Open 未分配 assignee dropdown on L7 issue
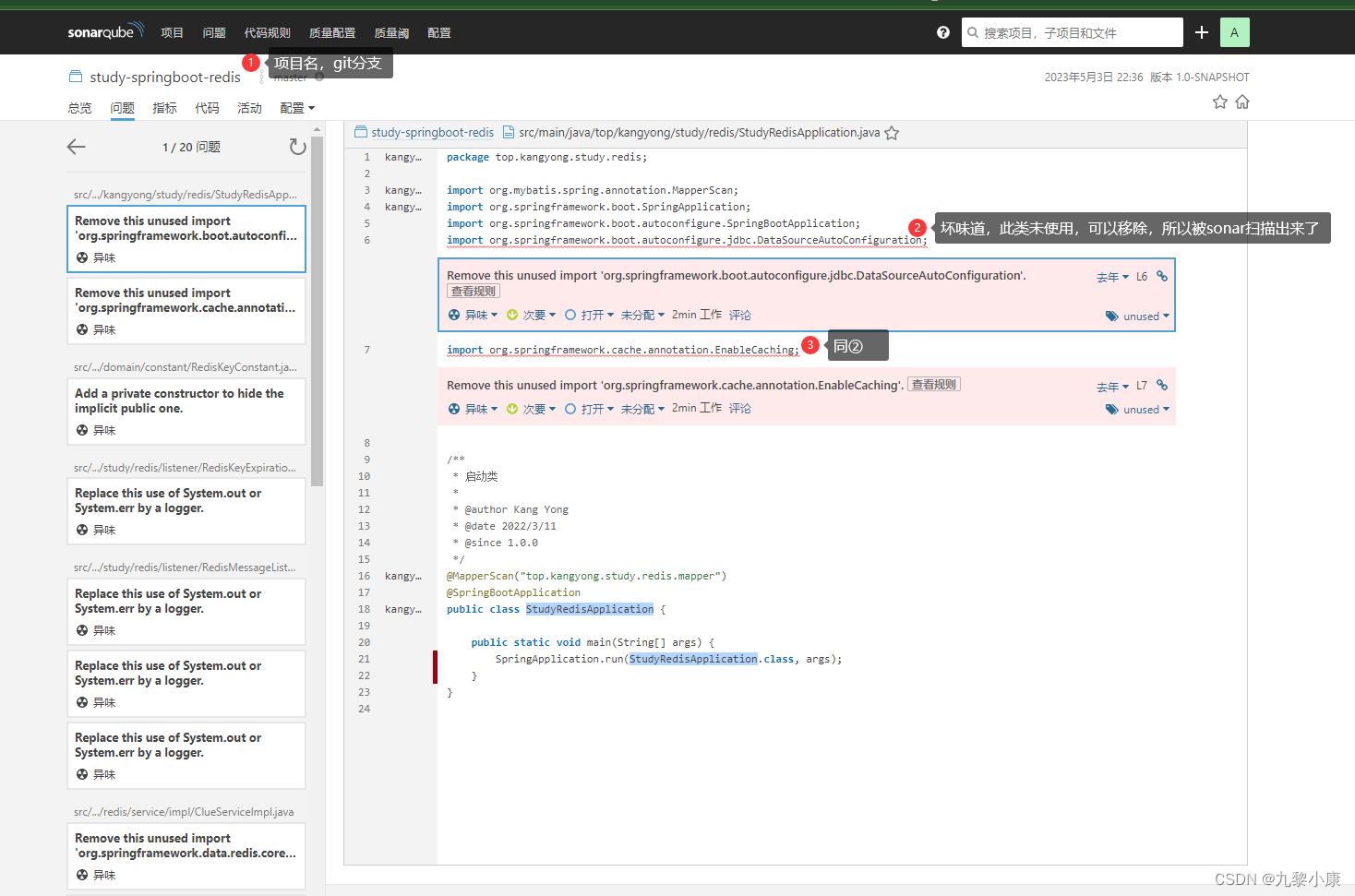The height and width of the screenshot is (896, 1355). tap(642, 409)
